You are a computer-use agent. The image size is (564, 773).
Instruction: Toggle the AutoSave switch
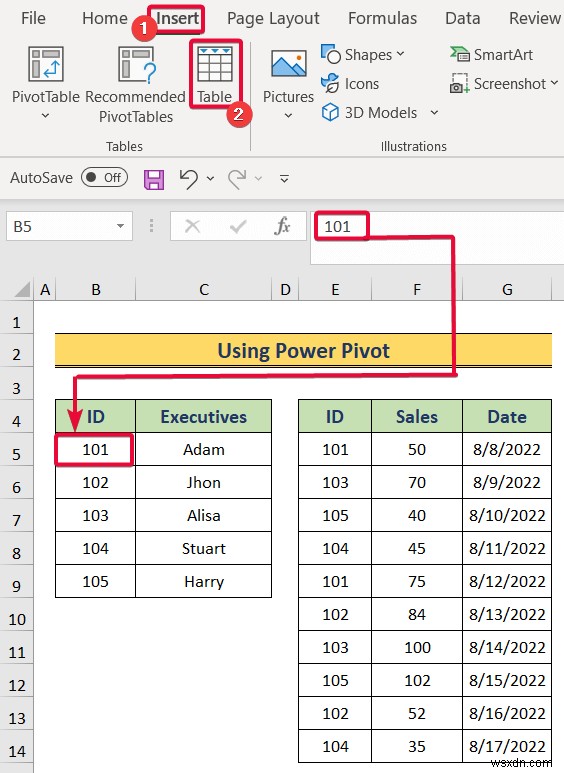coord(105,177)
